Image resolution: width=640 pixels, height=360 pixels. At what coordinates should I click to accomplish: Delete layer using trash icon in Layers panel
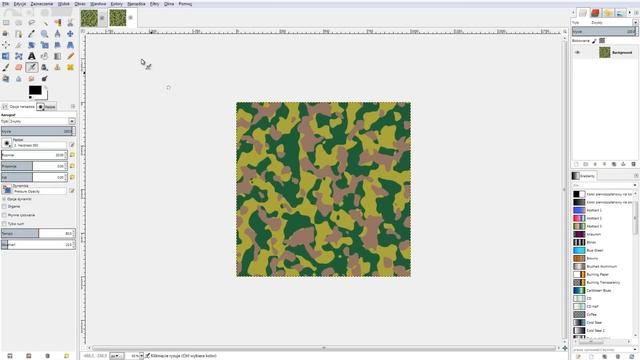pyautogui.click(x=633, y=164)
